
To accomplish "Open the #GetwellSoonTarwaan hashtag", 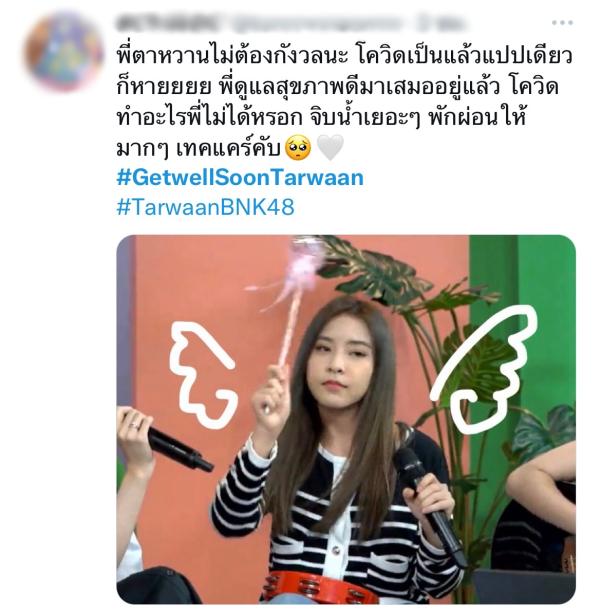I will [x=240, y=177].
